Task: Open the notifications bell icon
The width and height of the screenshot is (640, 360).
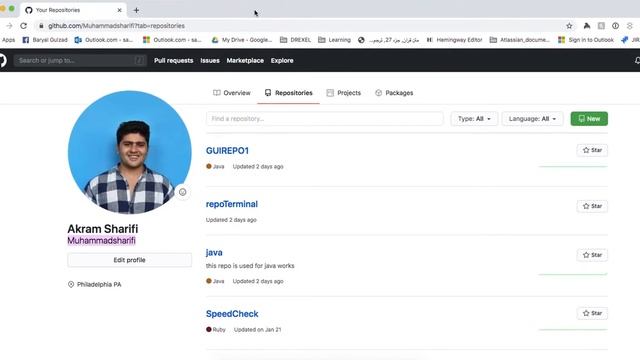Action: point(637,60)
